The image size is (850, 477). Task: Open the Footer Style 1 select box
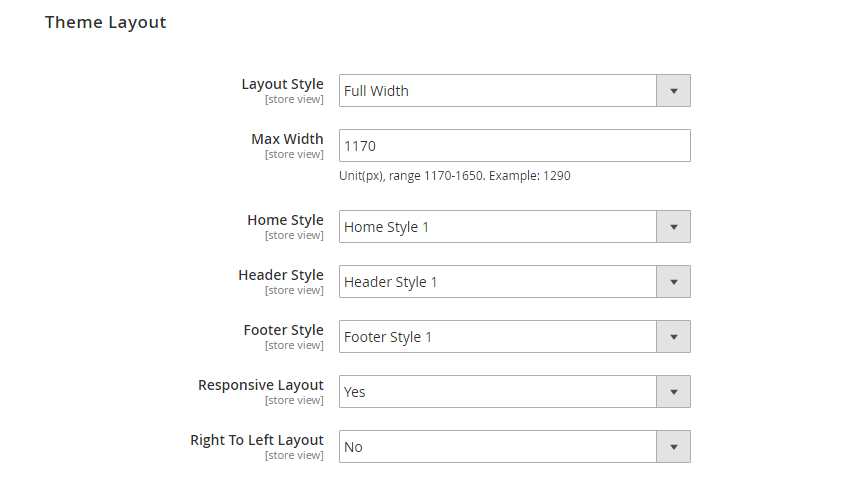point(497,337)
